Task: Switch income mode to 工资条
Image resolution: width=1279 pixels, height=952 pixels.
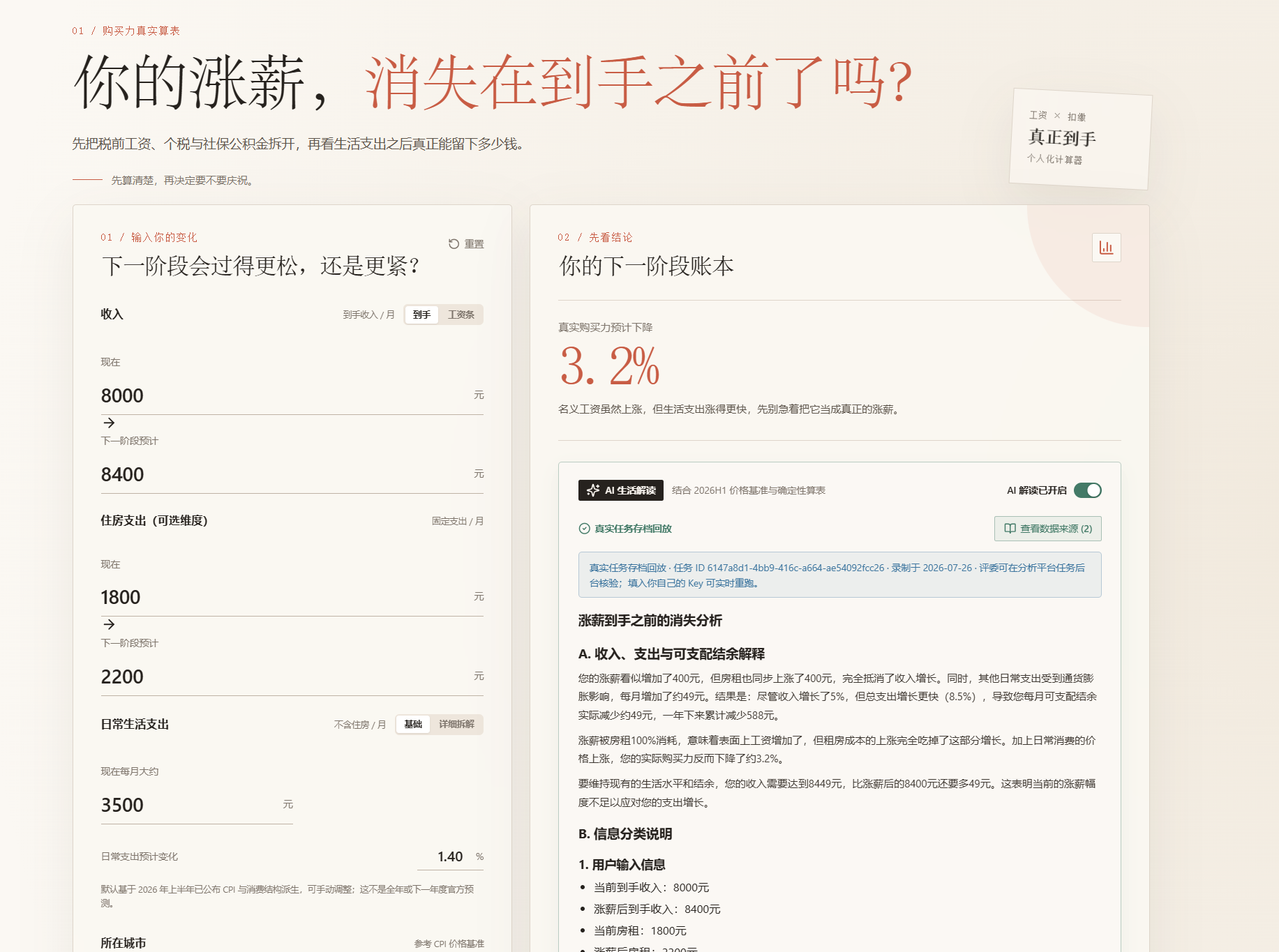Action: coord(461,315)
